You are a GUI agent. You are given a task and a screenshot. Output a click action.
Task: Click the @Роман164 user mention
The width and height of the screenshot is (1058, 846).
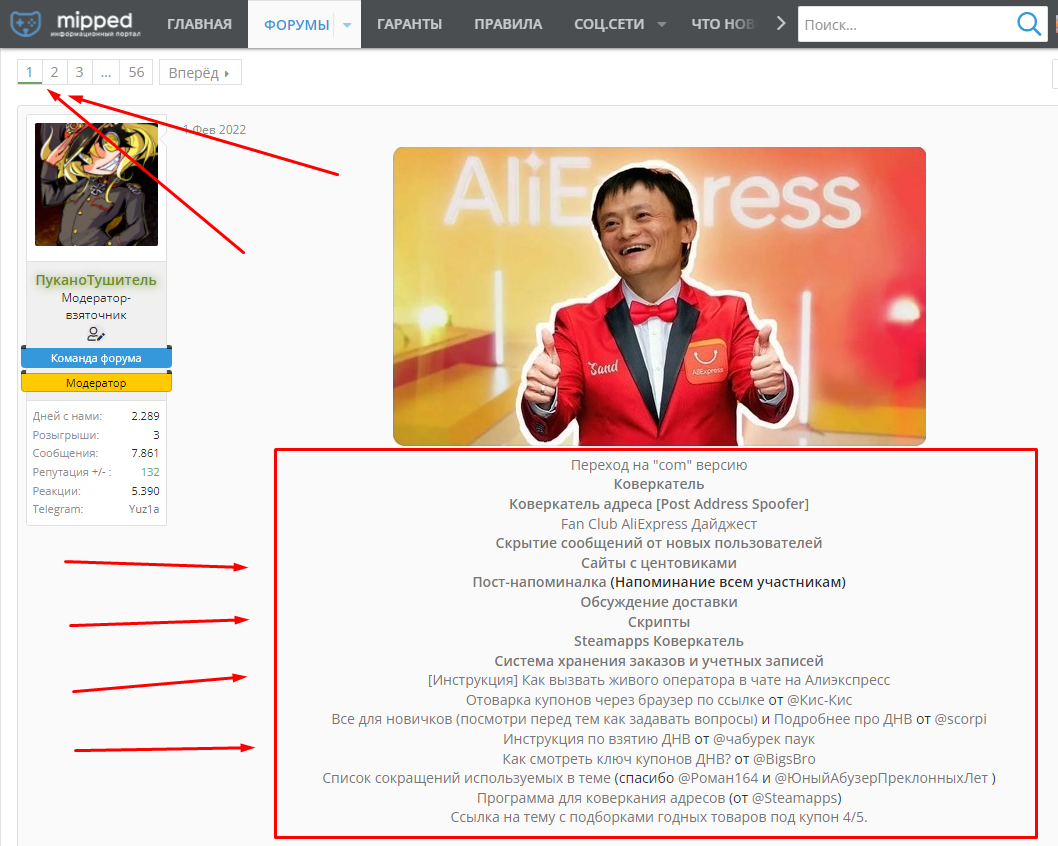point(718,778)
